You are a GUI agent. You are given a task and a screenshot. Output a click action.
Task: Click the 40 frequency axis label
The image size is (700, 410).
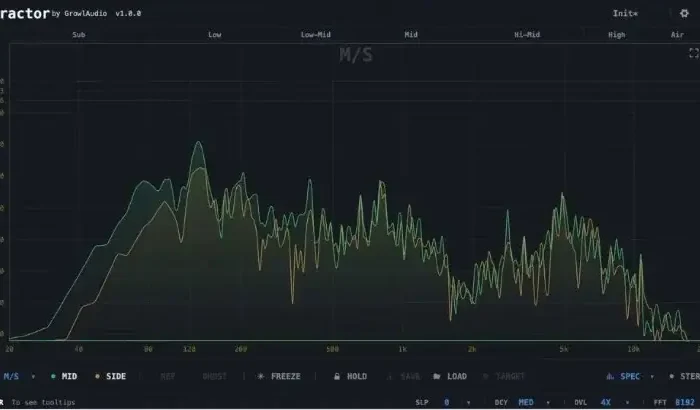tap(79, 349)
